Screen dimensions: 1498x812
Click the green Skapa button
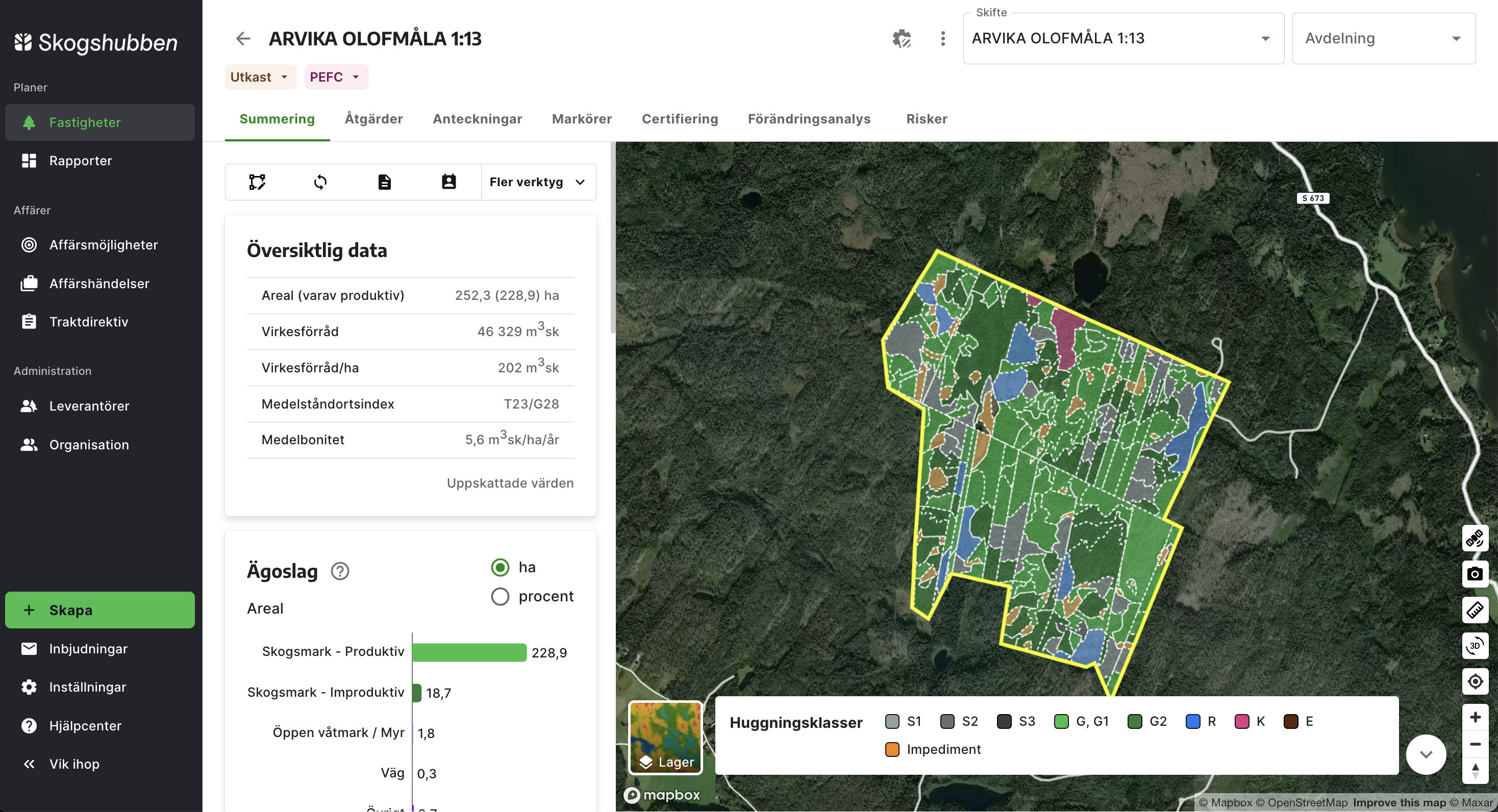[100, 610]
